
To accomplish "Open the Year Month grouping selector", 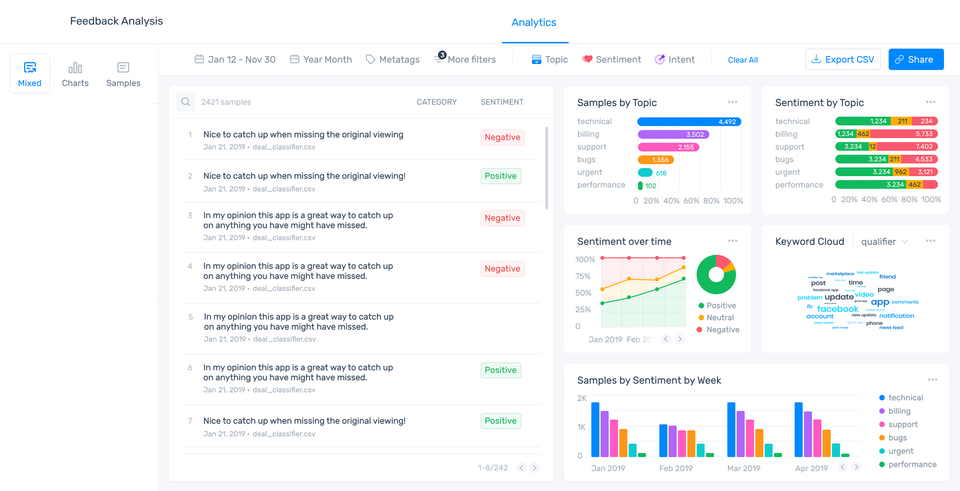I will tap(321, 60).
